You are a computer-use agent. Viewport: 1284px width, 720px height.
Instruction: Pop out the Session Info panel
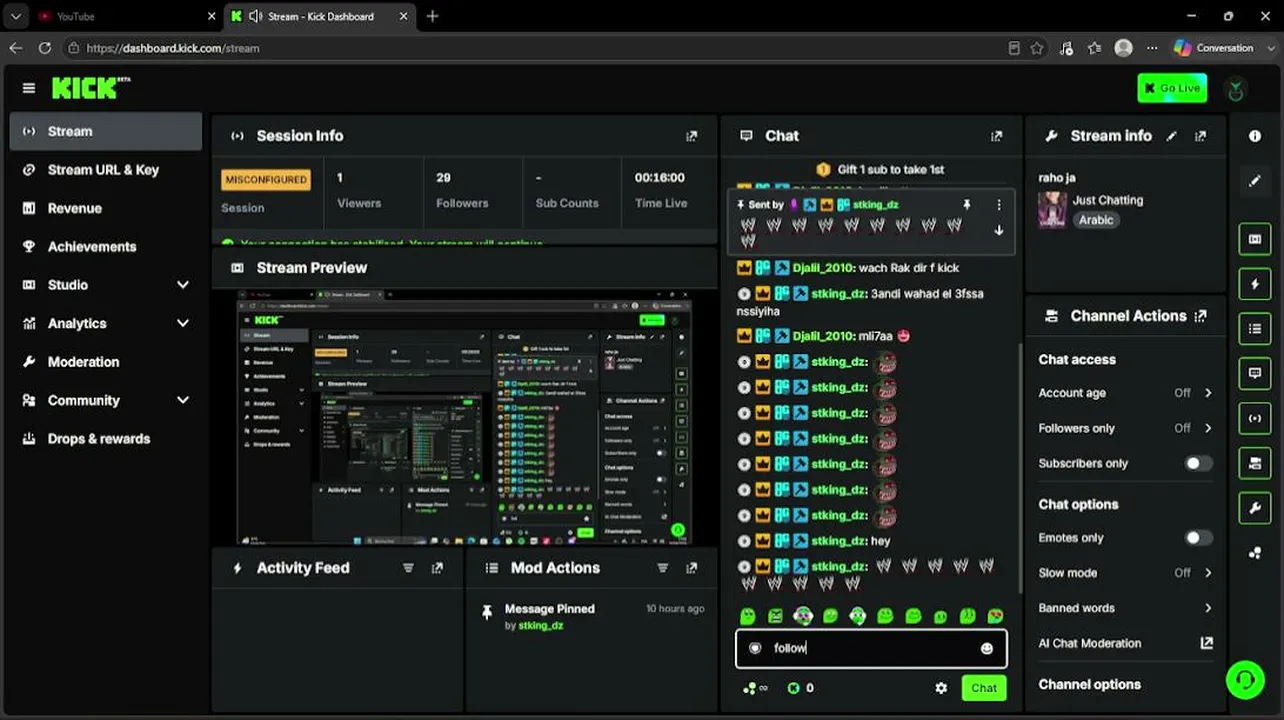click(691, 136)
